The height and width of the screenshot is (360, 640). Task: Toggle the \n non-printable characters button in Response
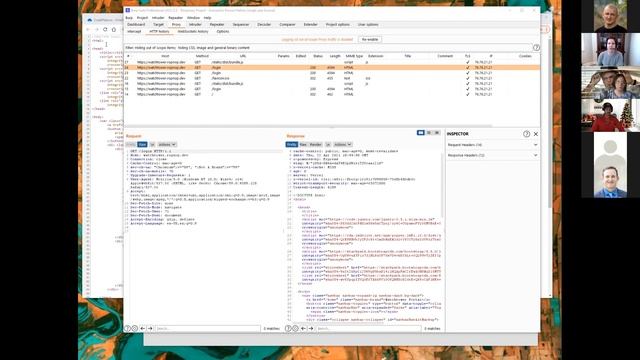[x=328, y=144]
